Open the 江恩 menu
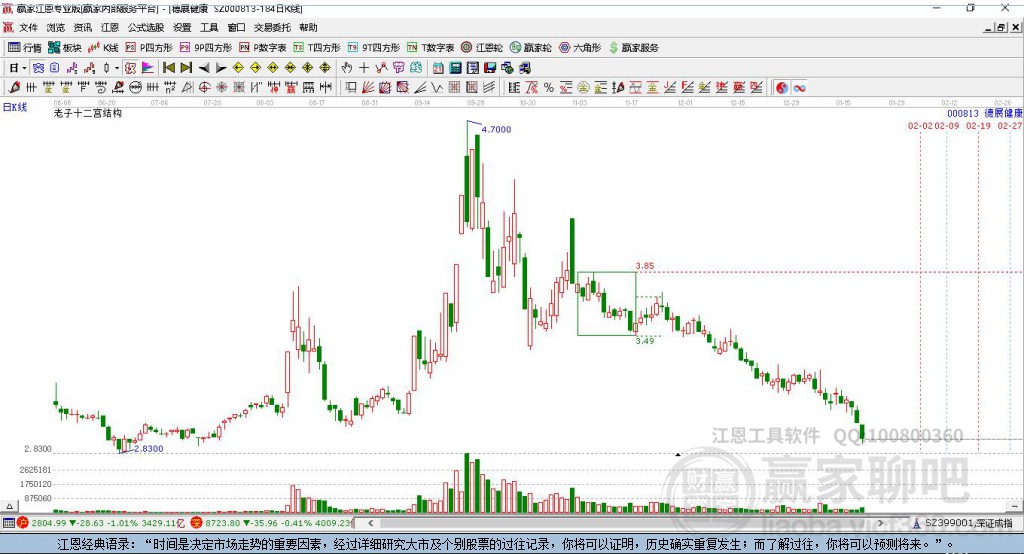 point(110,27)
